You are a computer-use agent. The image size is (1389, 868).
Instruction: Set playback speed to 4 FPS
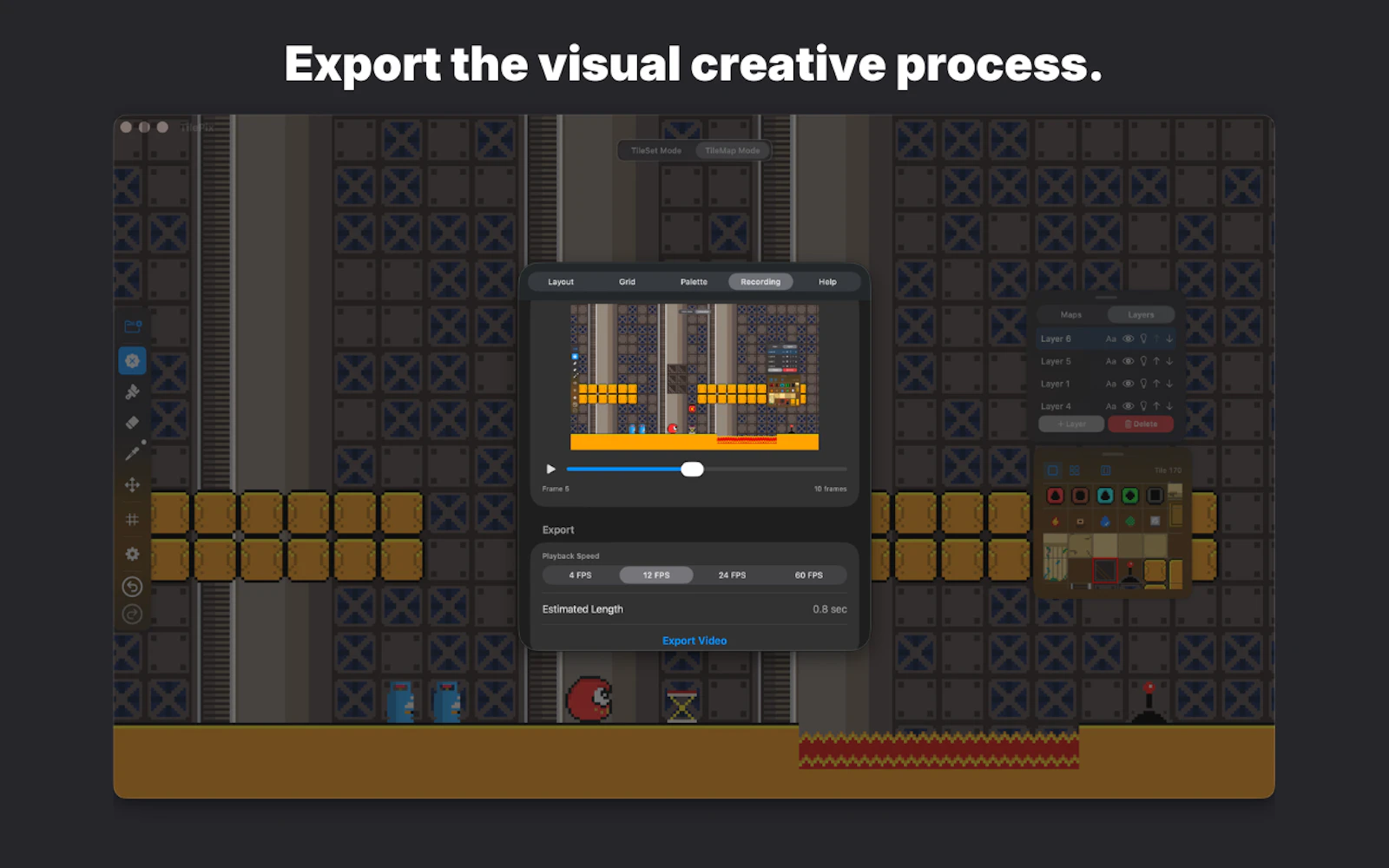(580, 575)
